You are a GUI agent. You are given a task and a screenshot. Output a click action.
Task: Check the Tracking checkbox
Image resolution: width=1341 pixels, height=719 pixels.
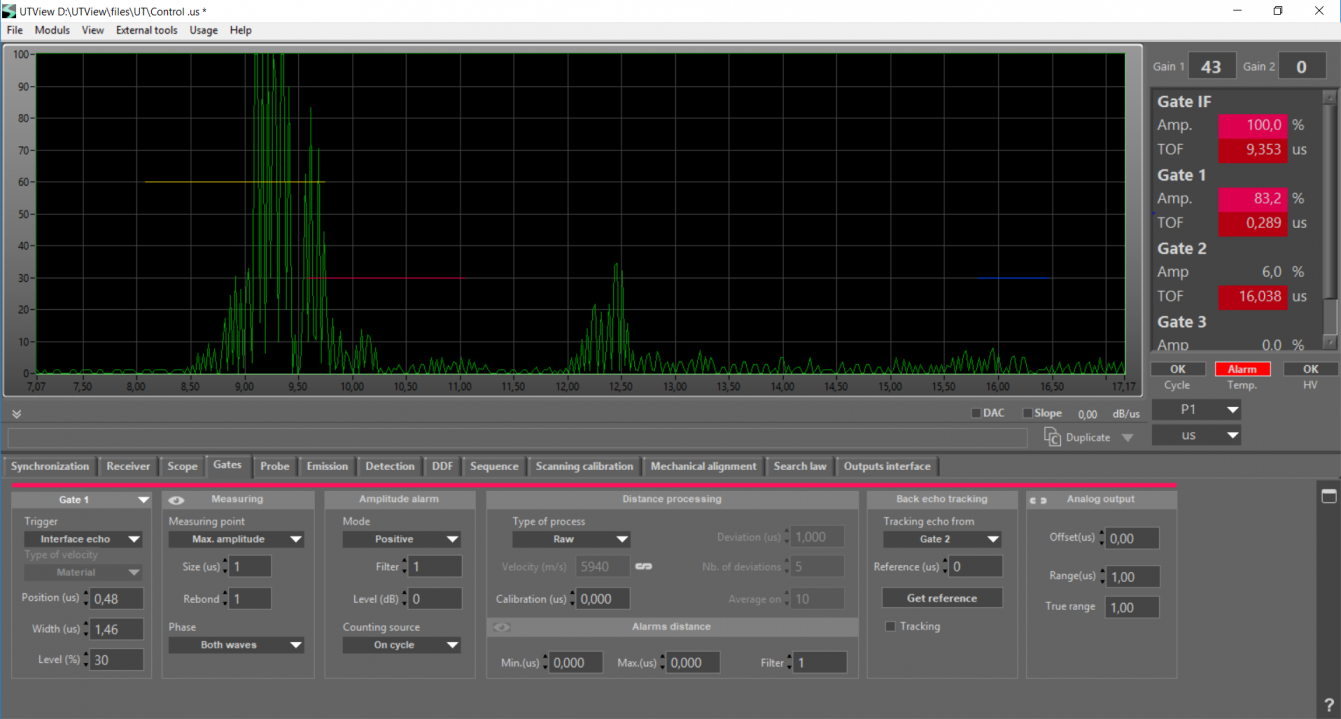tap(890, 627)
